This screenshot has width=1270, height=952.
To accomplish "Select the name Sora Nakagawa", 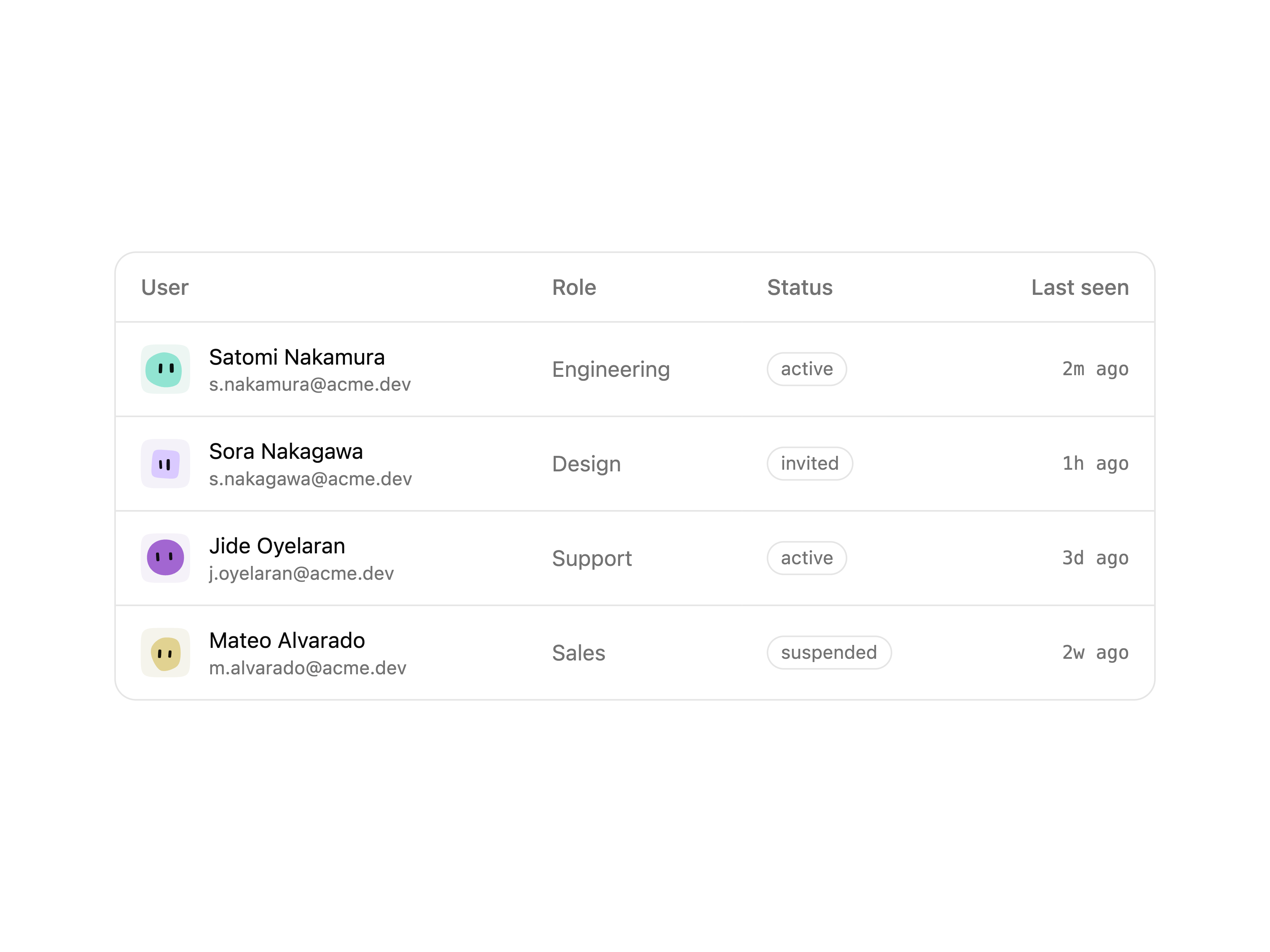I will click(x=286, y=452).
